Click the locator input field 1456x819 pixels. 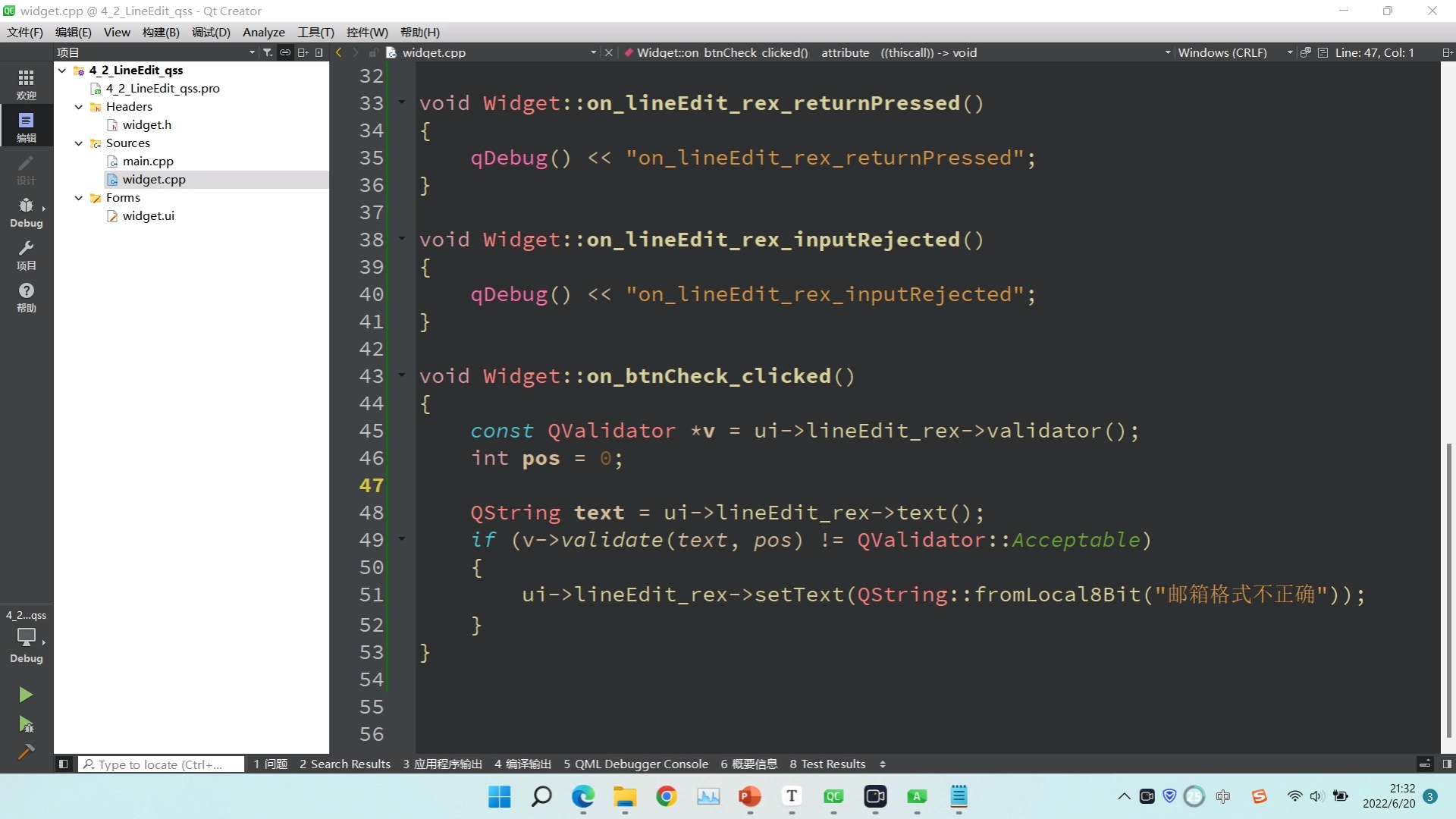click(162, 764)
